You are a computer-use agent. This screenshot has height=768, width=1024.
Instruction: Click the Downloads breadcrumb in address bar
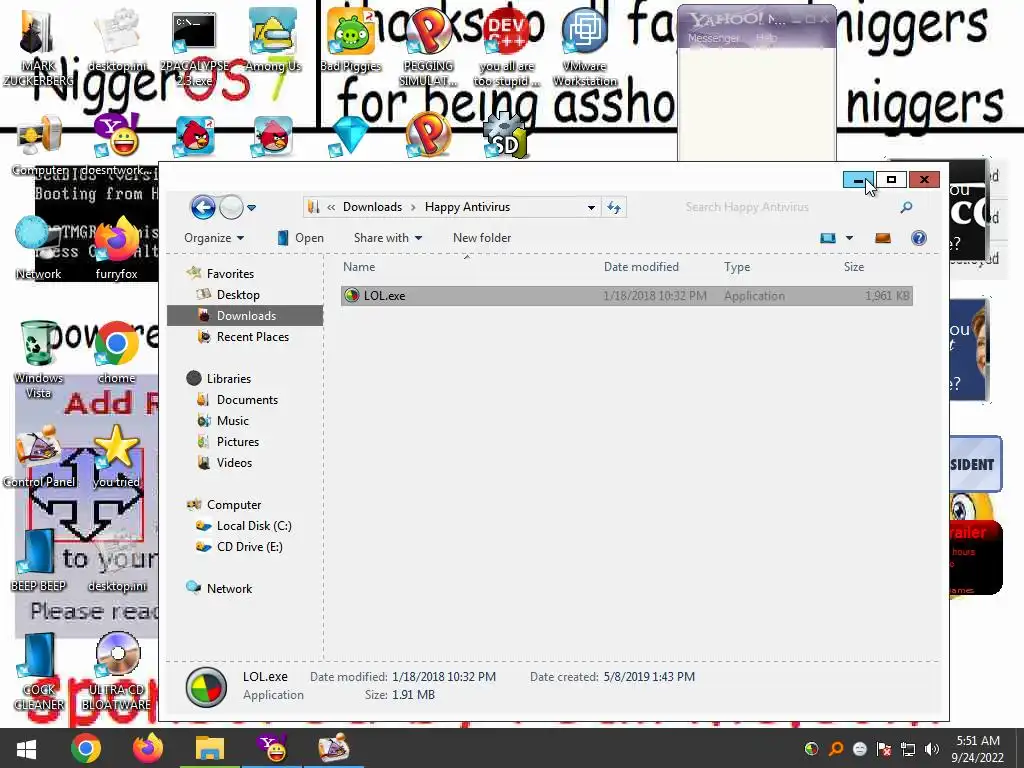(372, 207)
